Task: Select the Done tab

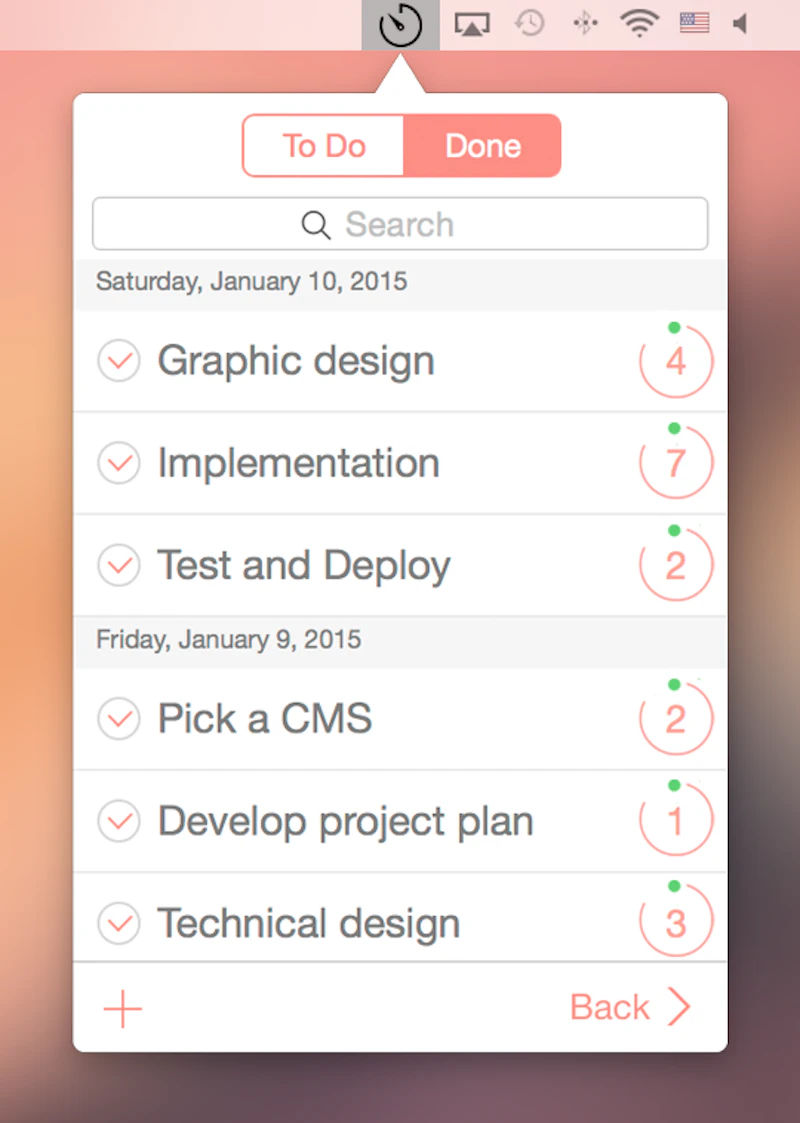Action: pos(483,146)
